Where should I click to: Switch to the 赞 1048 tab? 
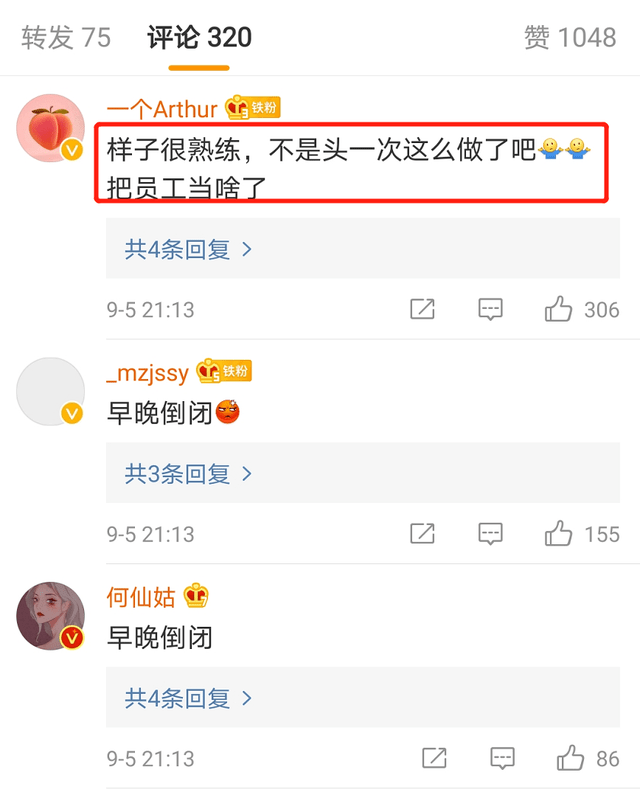click(570, 37)
